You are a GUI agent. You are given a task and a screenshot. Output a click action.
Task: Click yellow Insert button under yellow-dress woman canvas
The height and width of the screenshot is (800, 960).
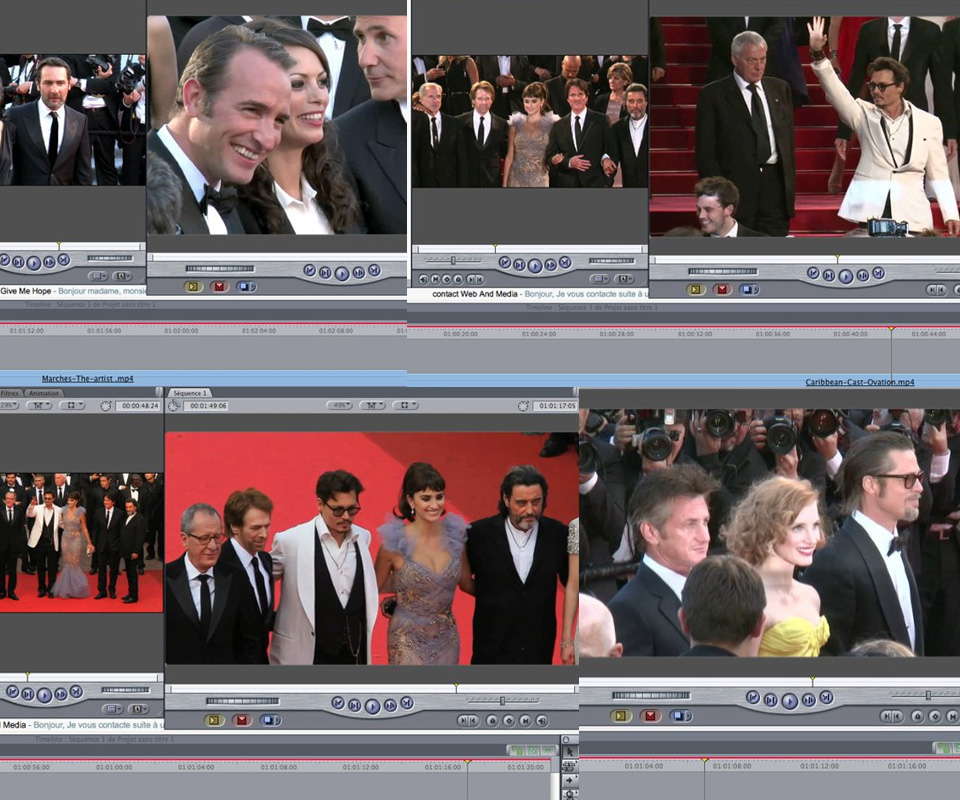point(620,716)
